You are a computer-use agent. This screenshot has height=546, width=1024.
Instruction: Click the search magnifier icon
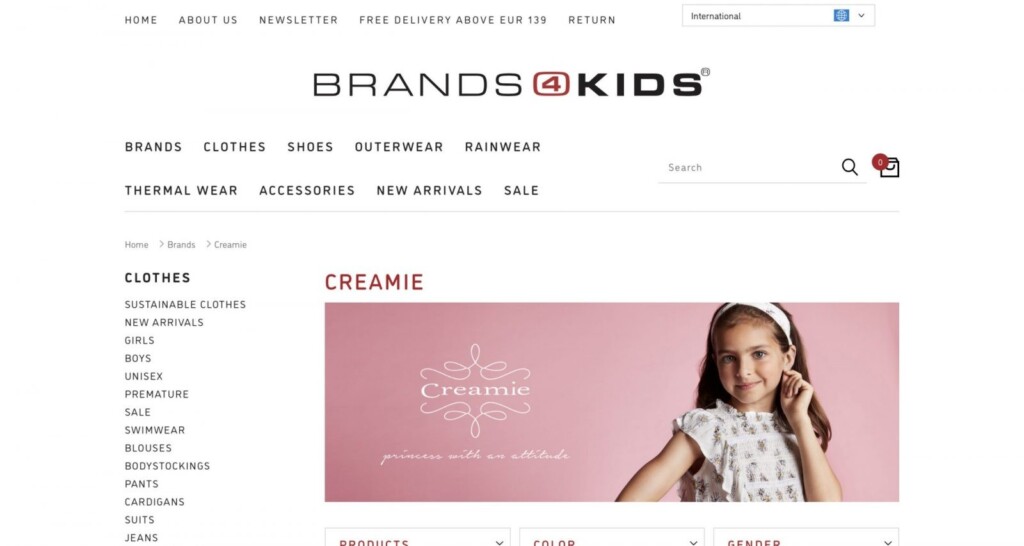click(849, 167)
